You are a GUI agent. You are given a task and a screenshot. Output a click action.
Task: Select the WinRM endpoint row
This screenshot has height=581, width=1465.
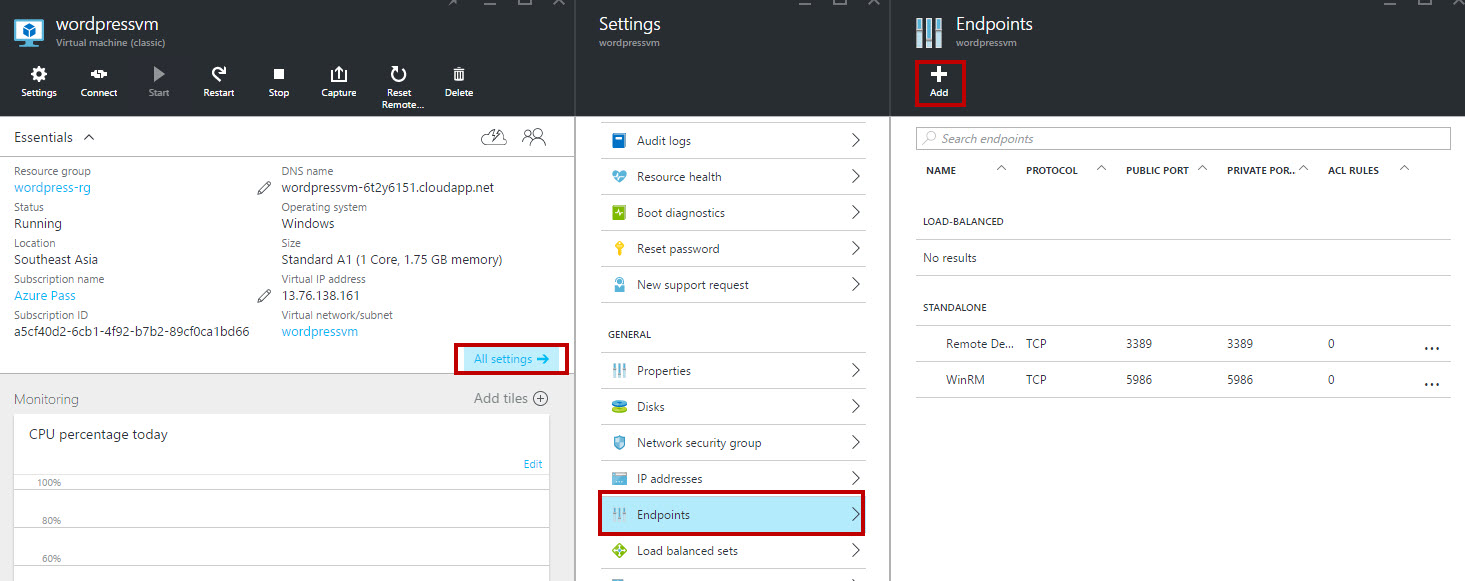(1183, 380)
